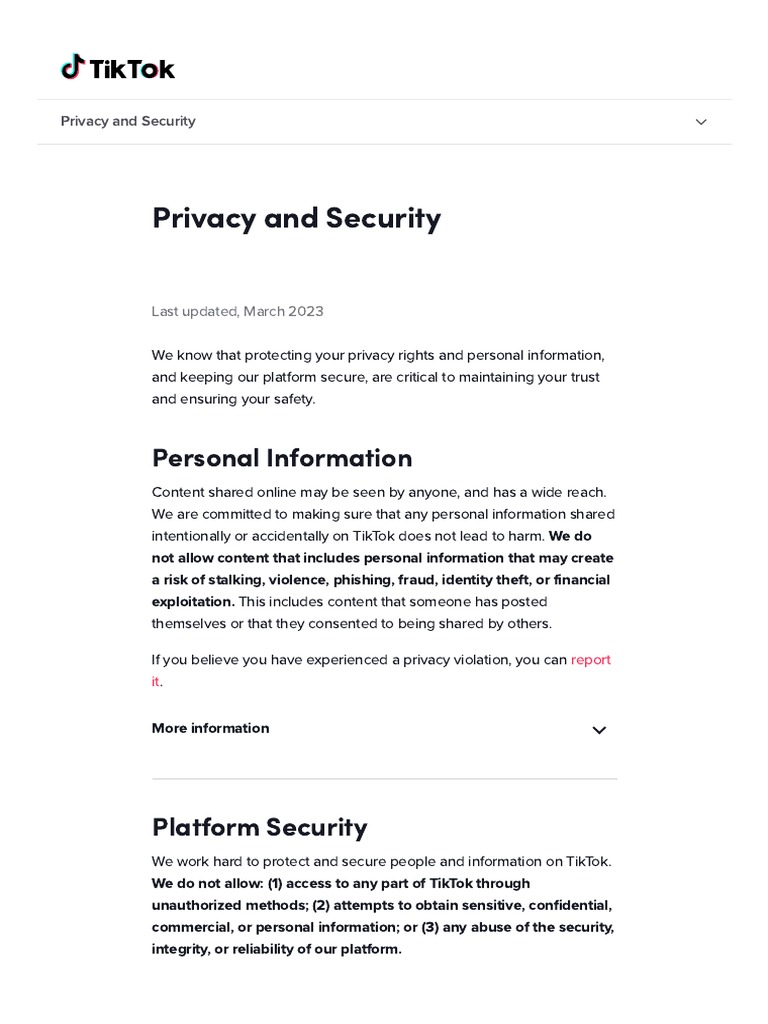Click "We work hard to protect" sentence

pyautogui.click(x=381, y=861)
